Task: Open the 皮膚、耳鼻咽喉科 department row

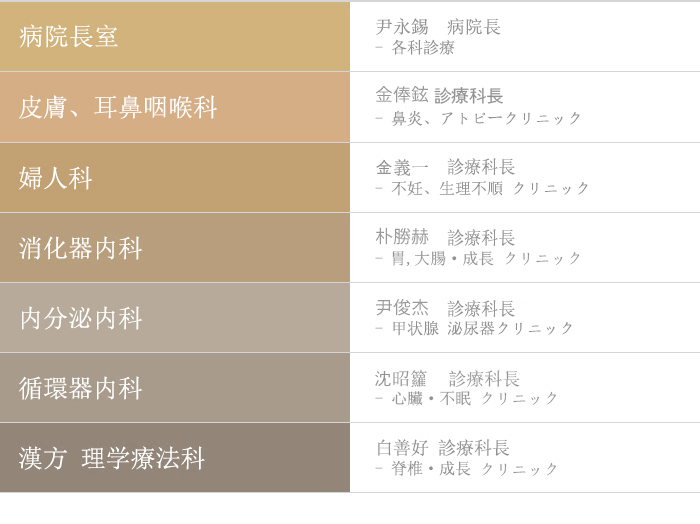Action: [x=175, y=107]
